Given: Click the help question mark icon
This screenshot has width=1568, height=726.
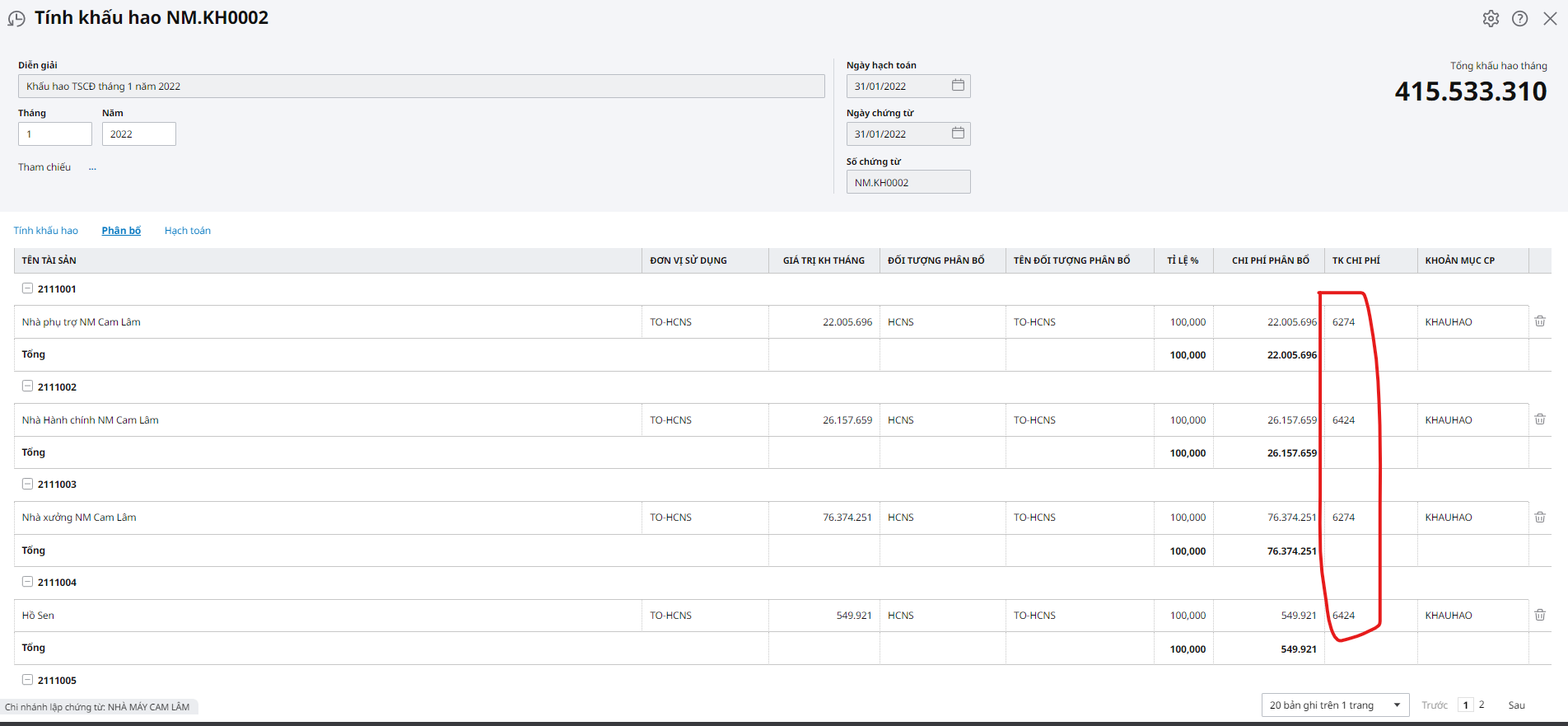Looking at the screenshot, I should (1520, 18).
